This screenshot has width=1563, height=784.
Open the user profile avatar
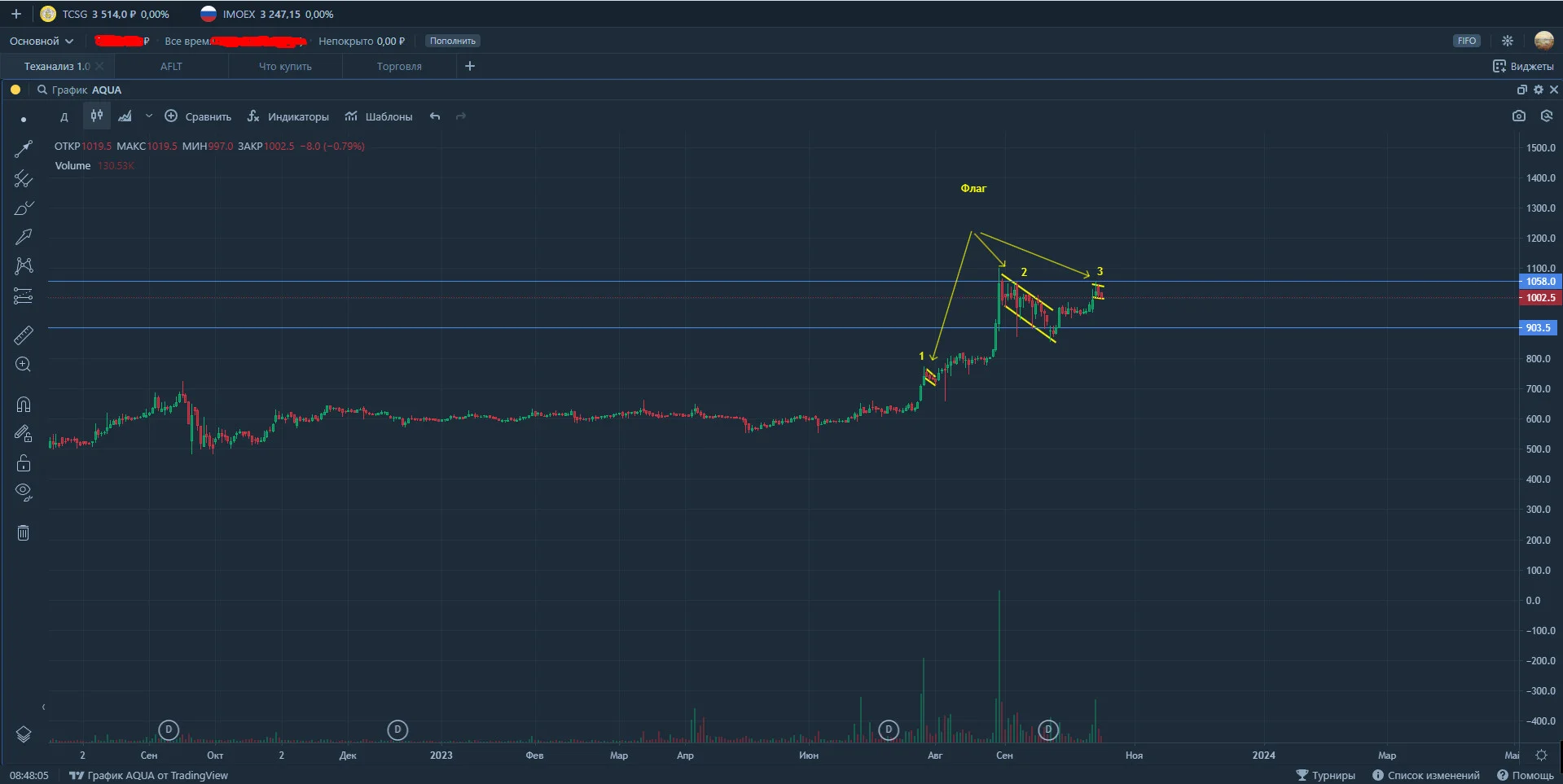click(1543, 41)
